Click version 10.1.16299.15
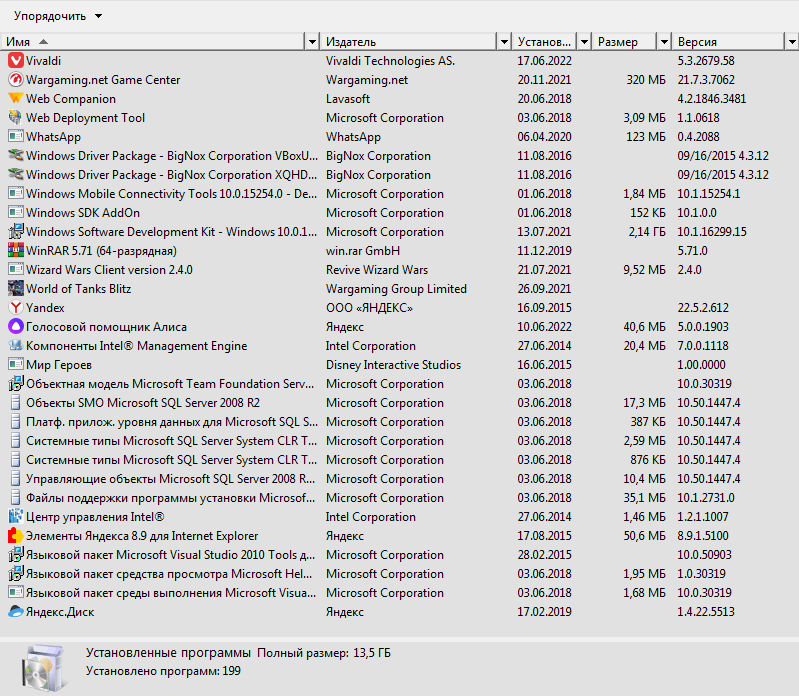Image resolution: width=799 pixels, height=696 pixels. click(x=711, y=231)
